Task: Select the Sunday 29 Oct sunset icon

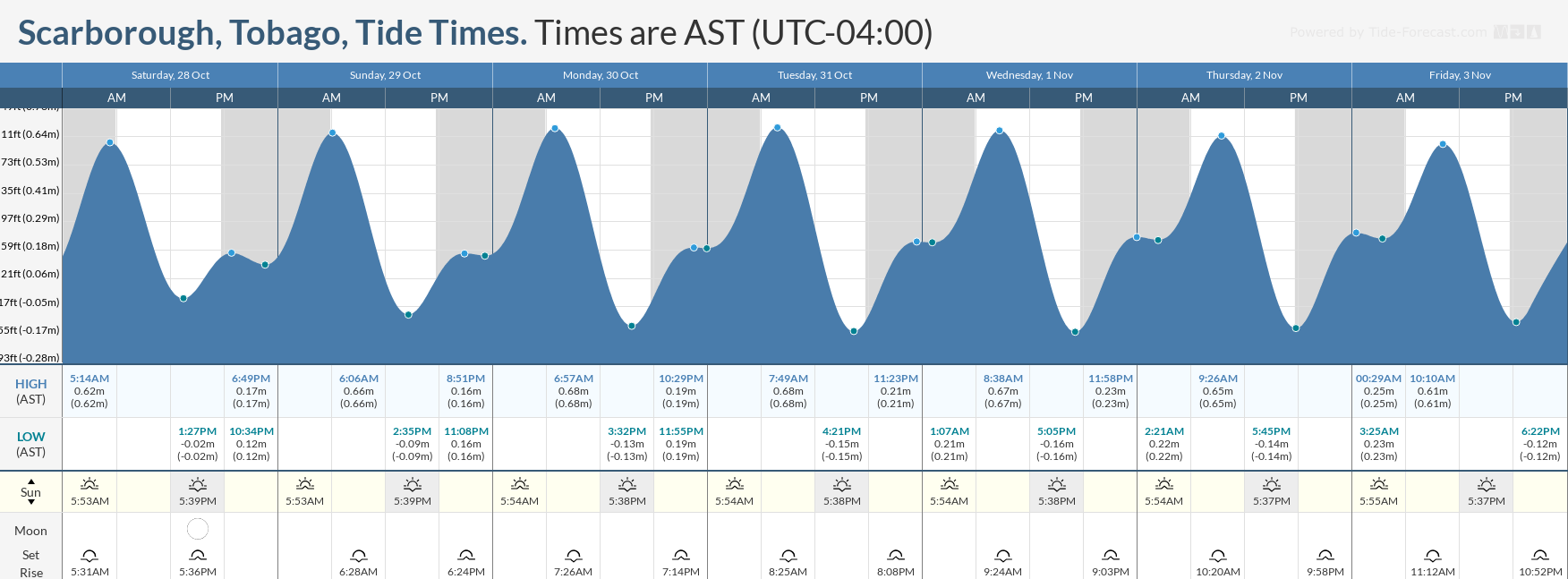Action: (413, 484)
